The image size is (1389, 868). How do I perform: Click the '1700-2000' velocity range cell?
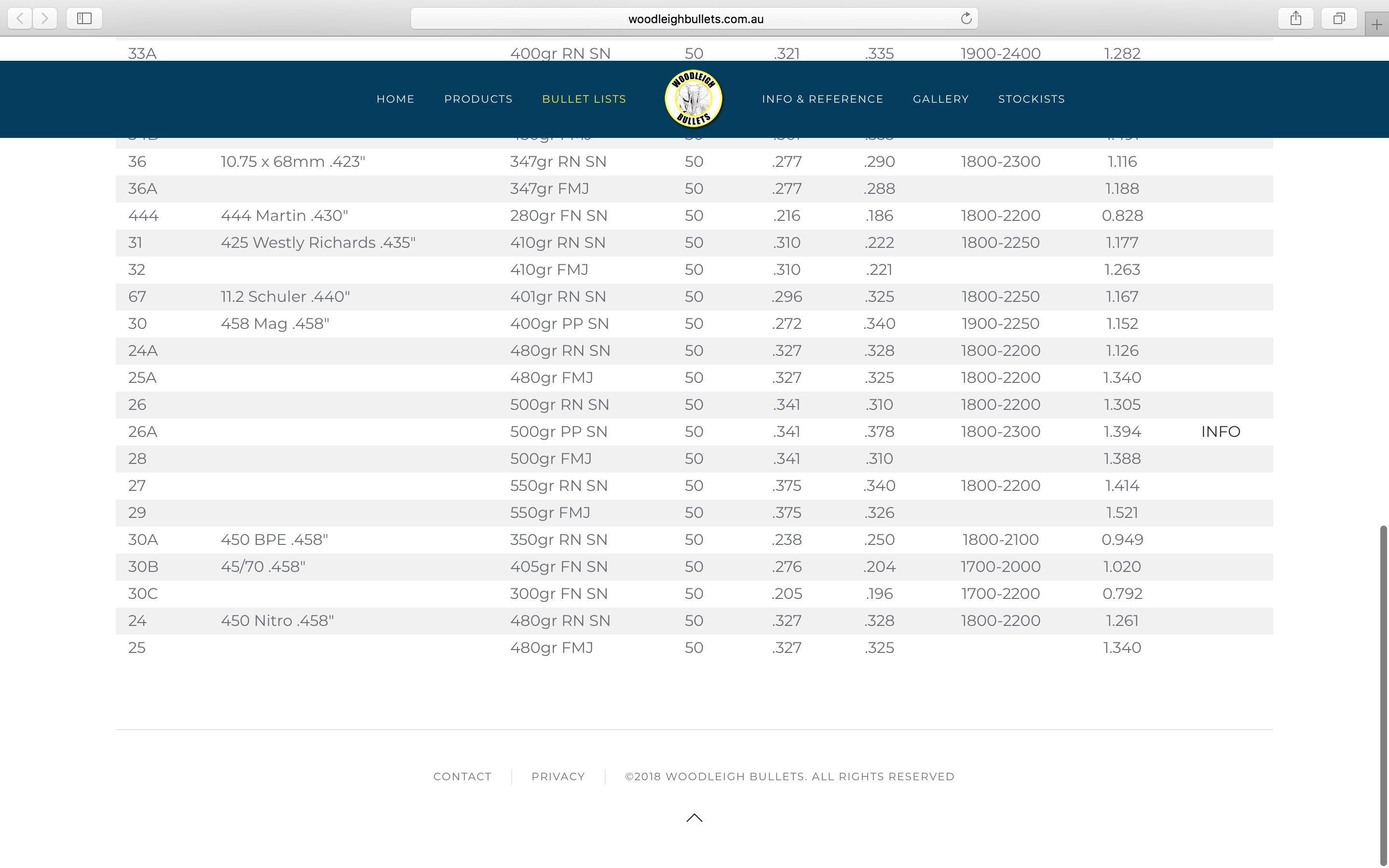tap(1000, 567)
